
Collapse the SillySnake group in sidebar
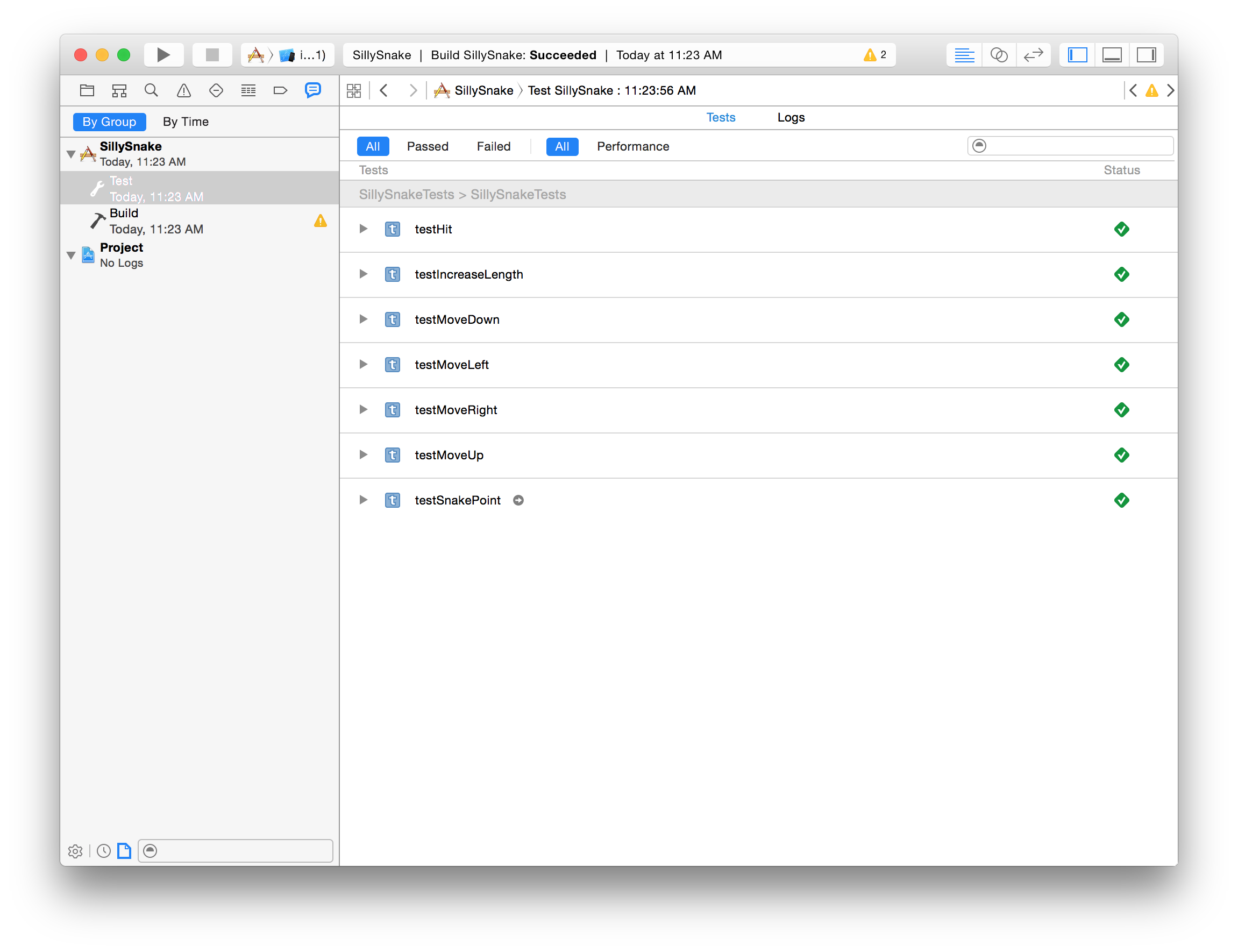[72, 154]
